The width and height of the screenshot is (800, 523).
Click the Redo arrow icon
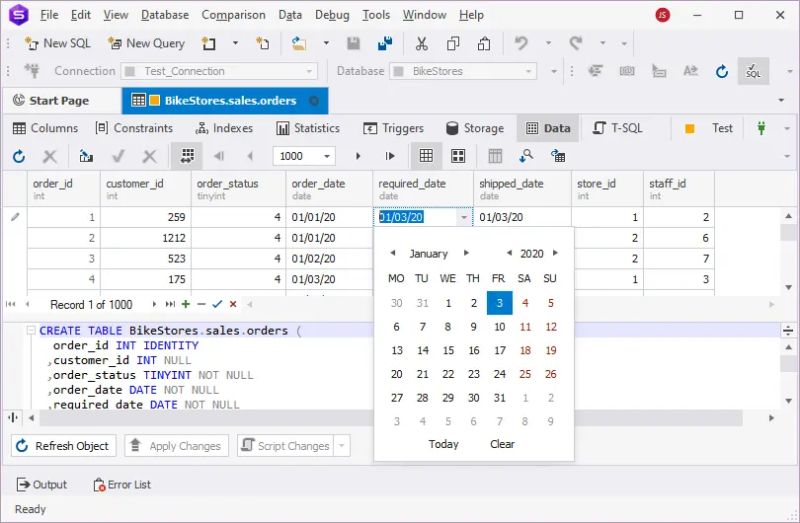[x=576, y=43]
